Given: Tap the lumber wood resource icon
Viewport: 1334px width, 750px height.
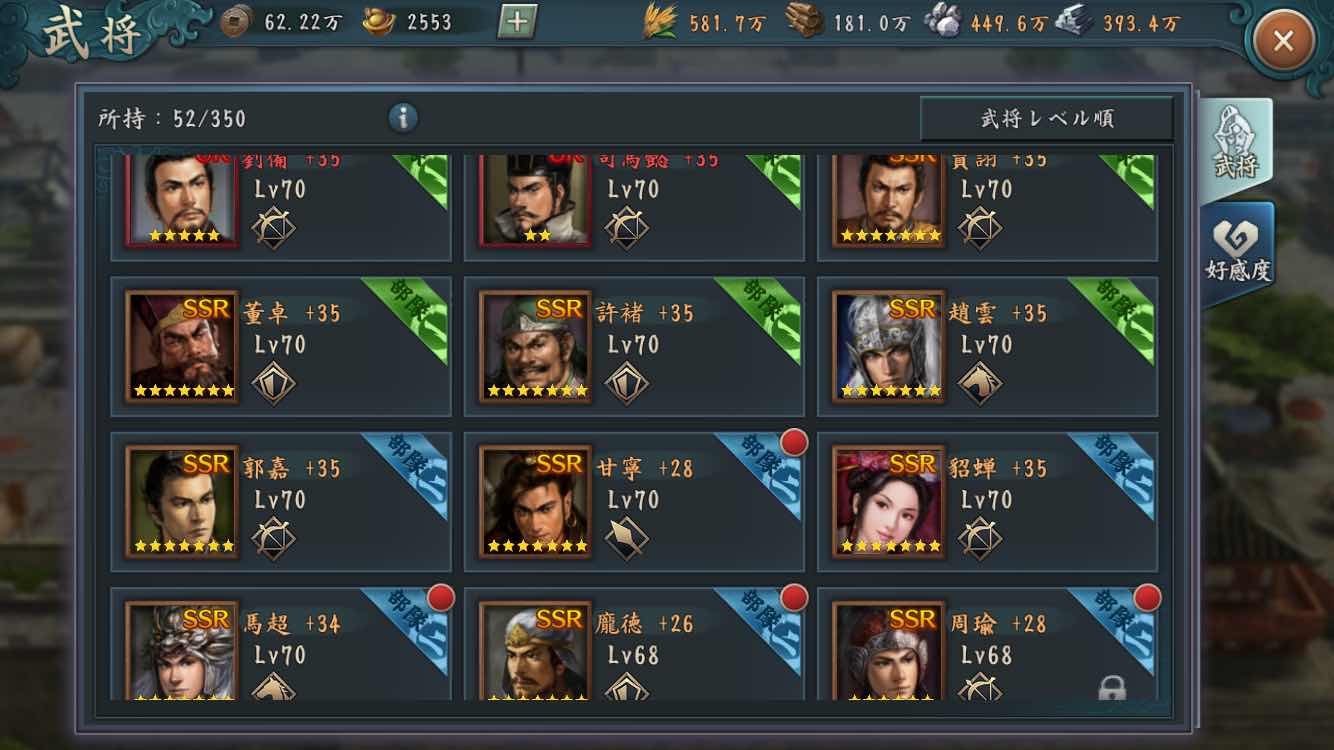Looking at the screenshot, I should (x=804, y=21).
